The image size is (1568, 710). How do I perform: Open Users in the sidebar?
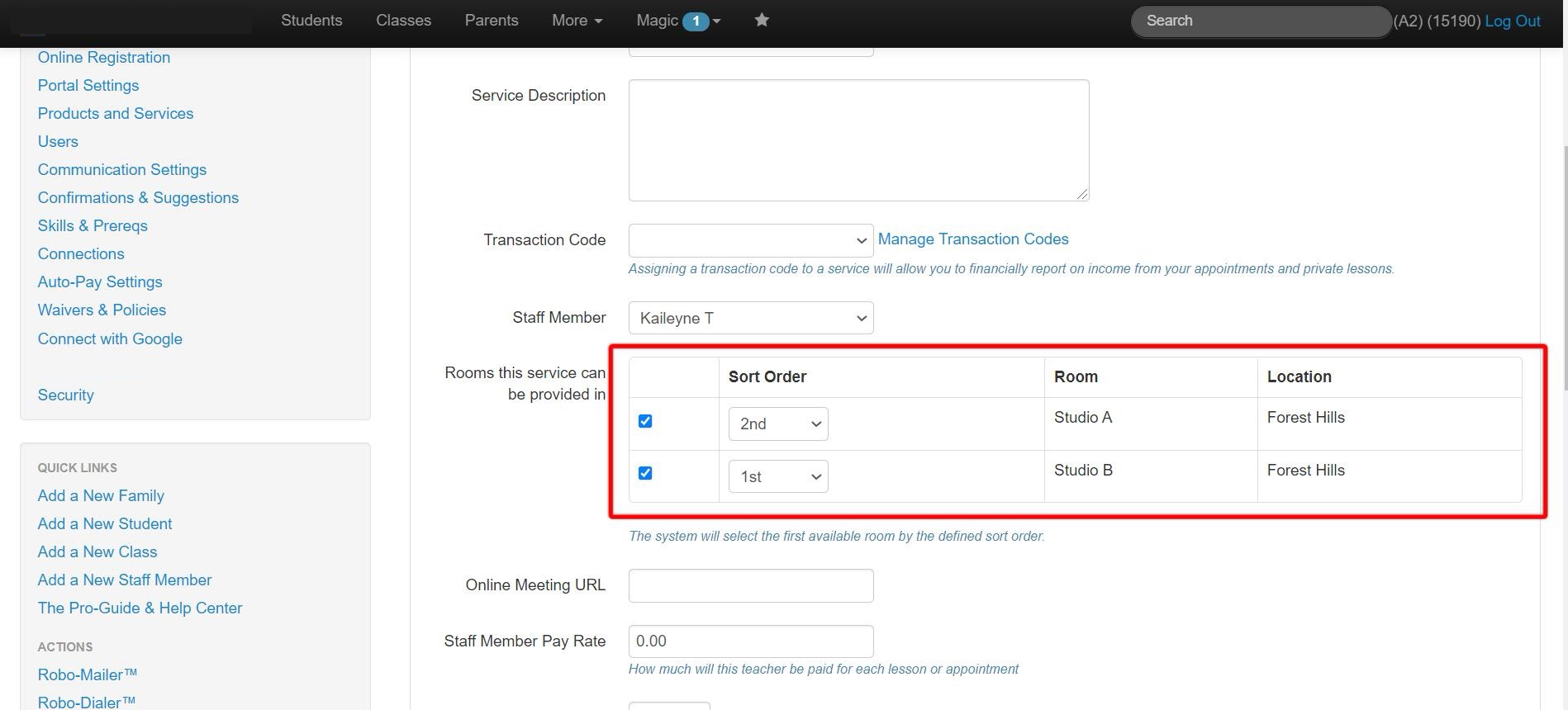[58, 141]
